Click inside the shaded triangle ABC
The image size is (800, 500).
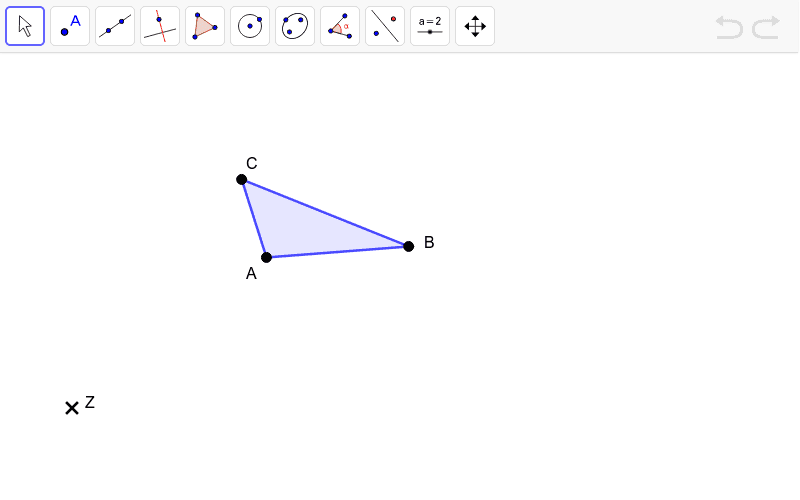306,230
